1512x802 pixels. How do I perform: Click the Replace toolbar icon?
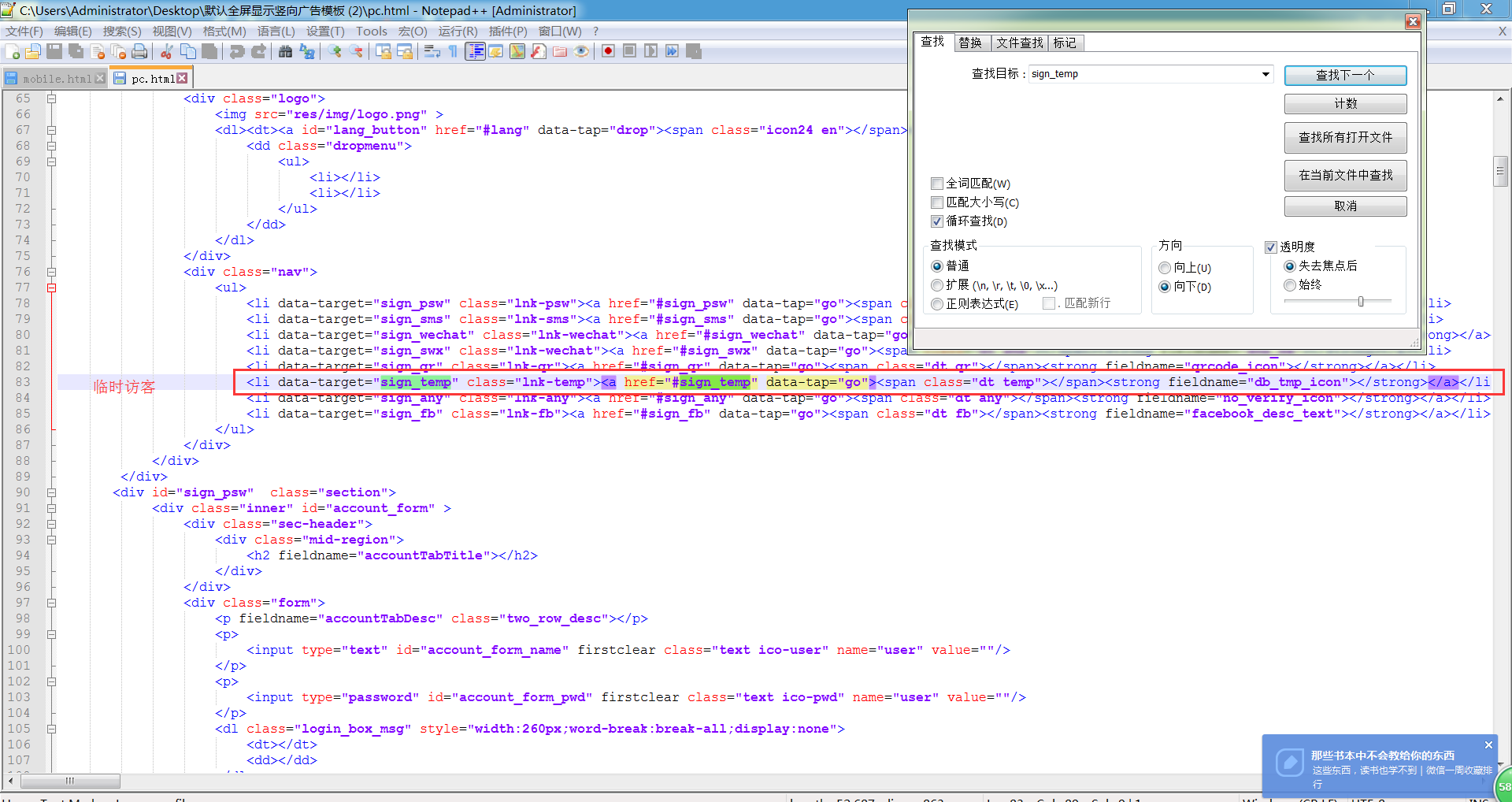(306, 51)
